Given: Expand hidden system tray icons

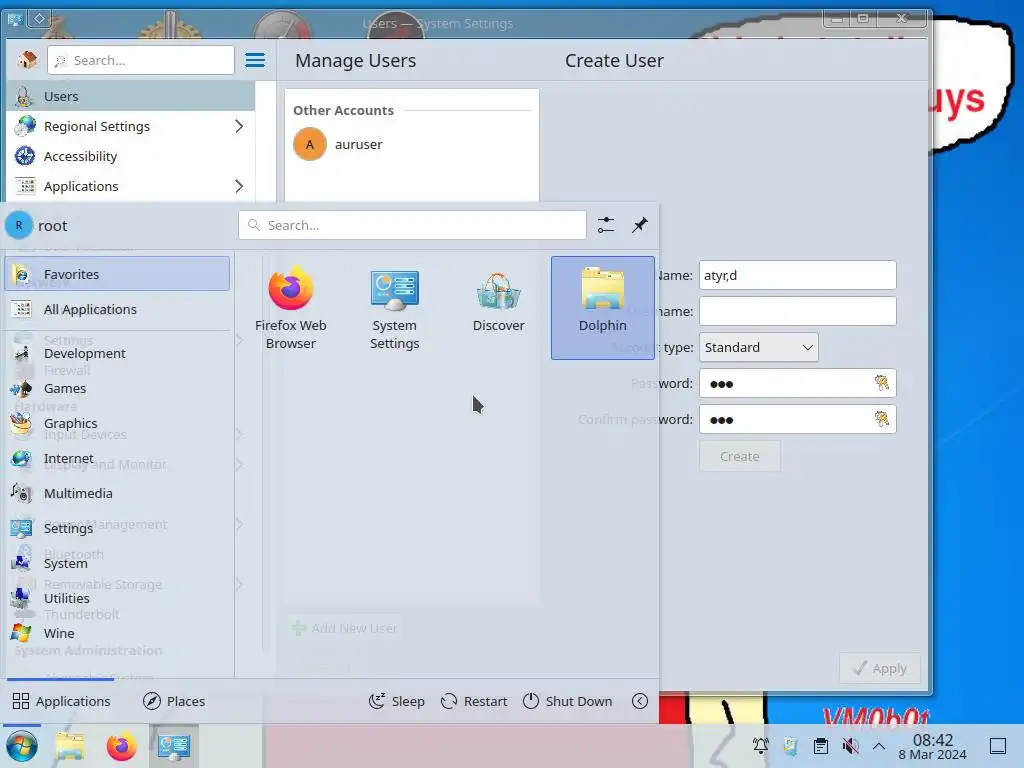Looking at the screenshot, I should 879,746.
